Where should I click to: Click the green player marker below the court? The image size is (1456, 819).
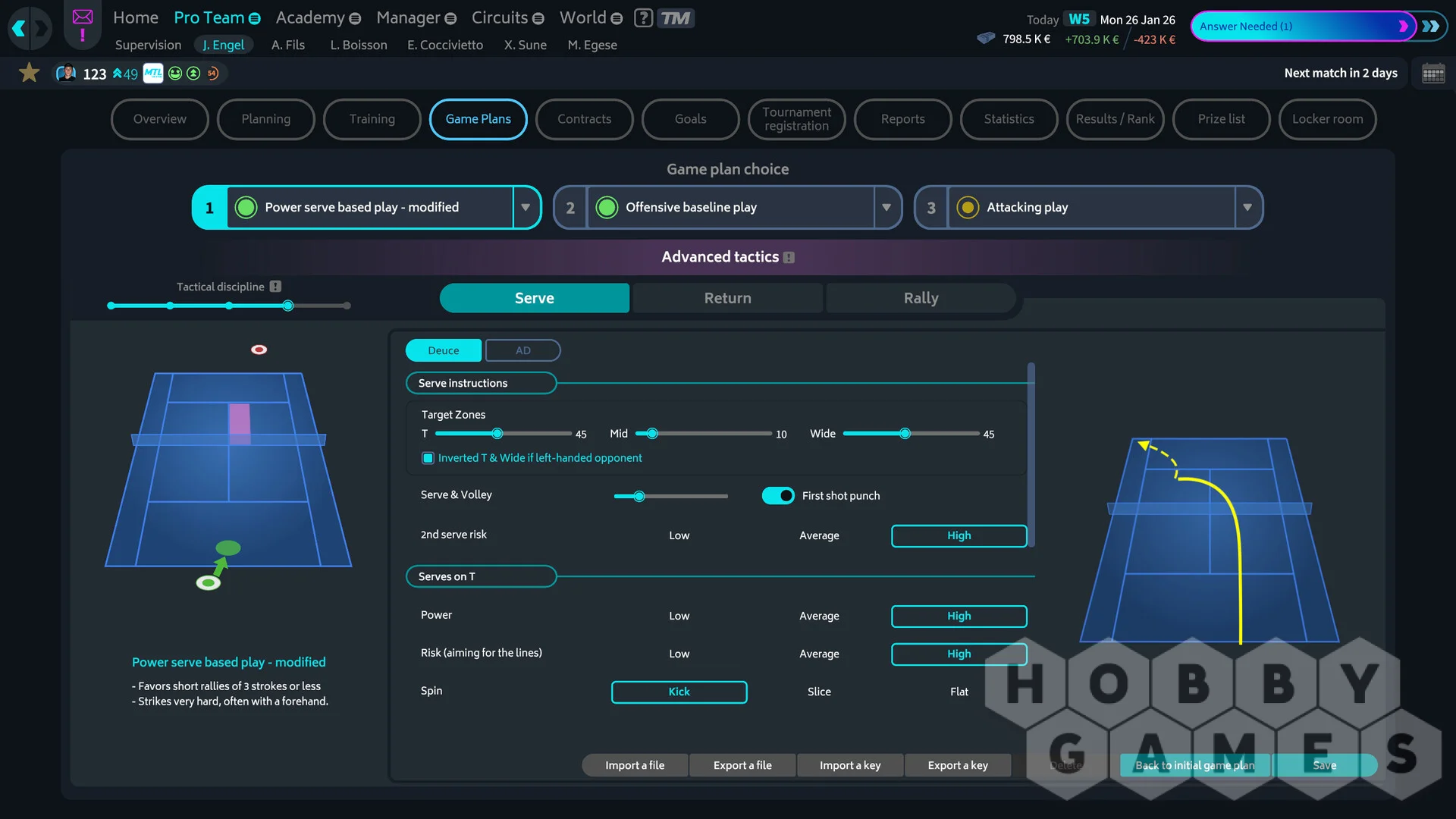point(209,582)
